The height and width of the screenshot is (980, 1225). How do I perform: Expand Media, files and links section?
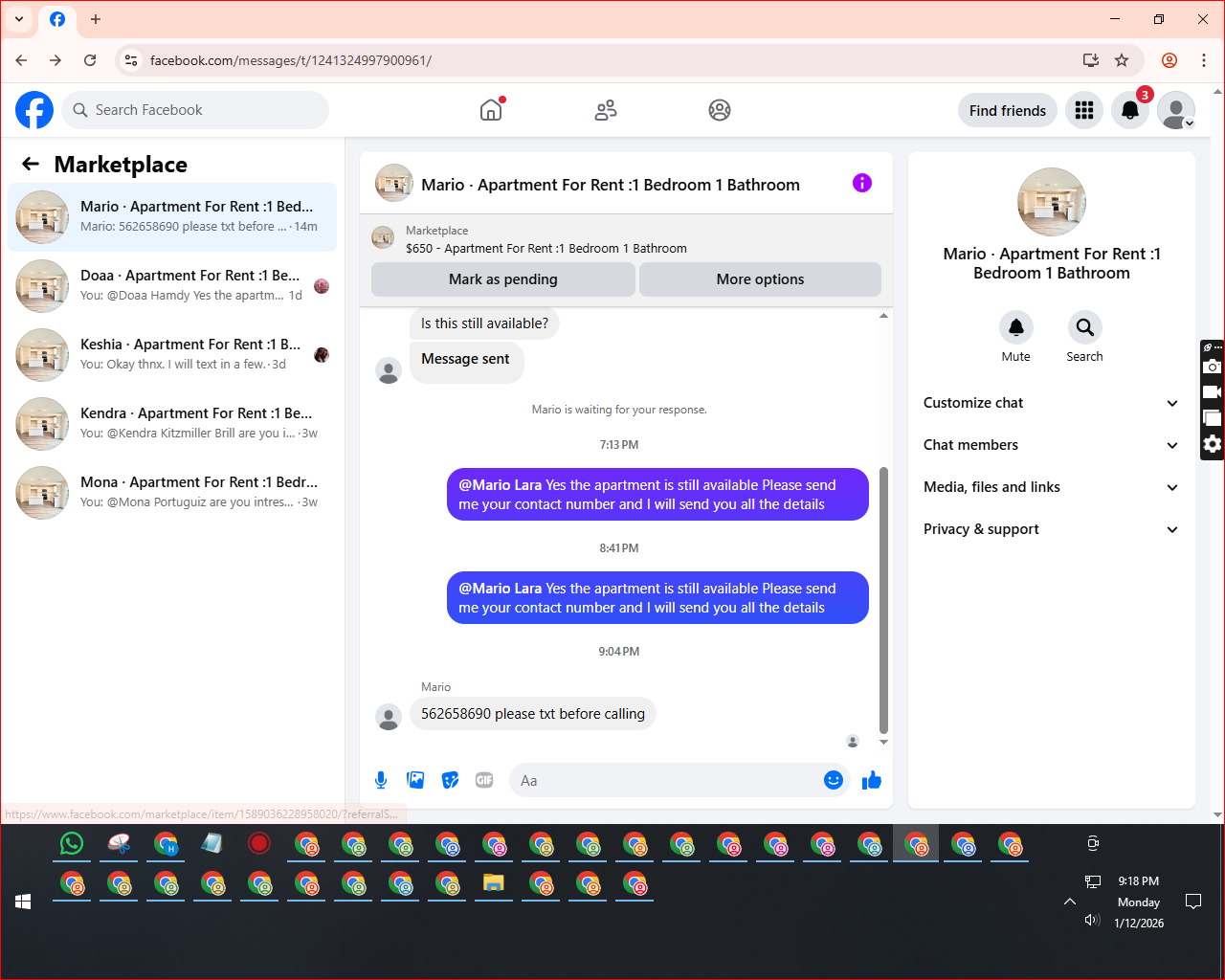(1052, 487)
